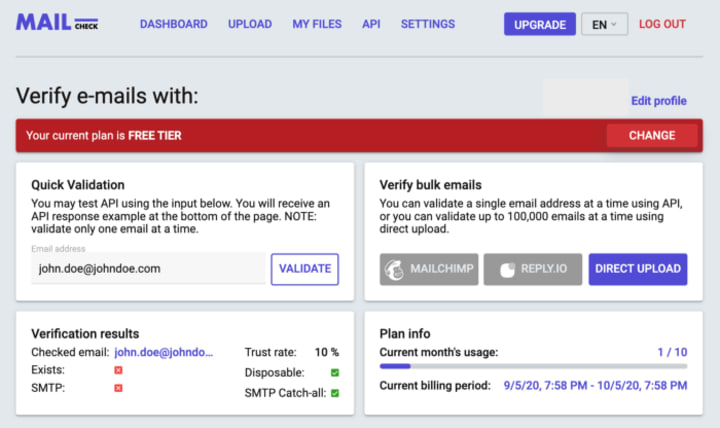Click the FREE TIER plan text

click(155, 135)
